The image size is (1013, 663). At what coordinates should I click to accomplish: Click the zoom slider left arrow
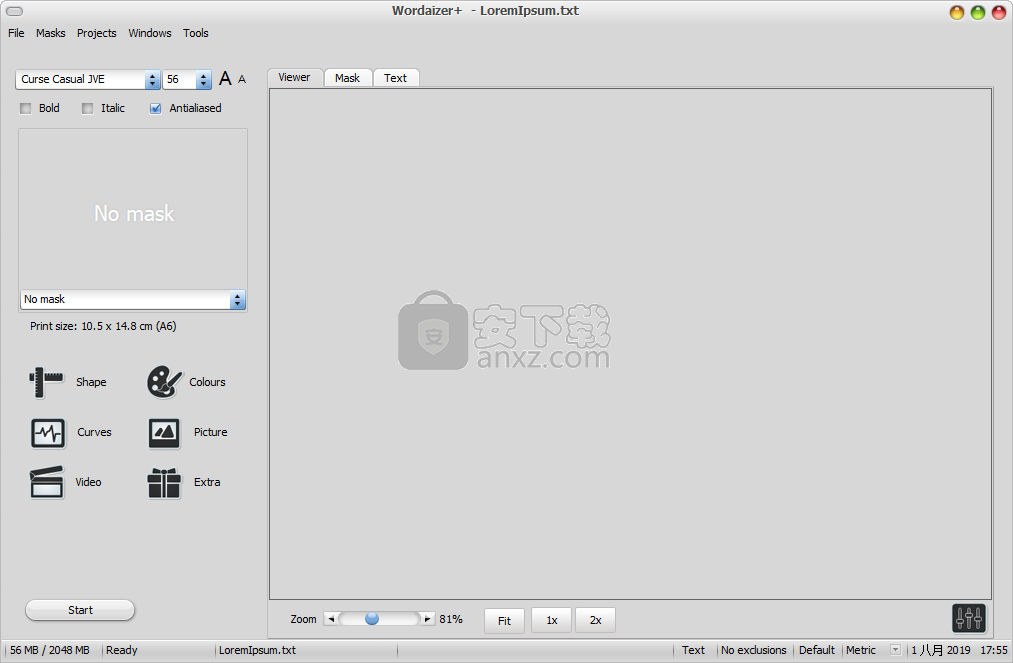pos(331,619)
